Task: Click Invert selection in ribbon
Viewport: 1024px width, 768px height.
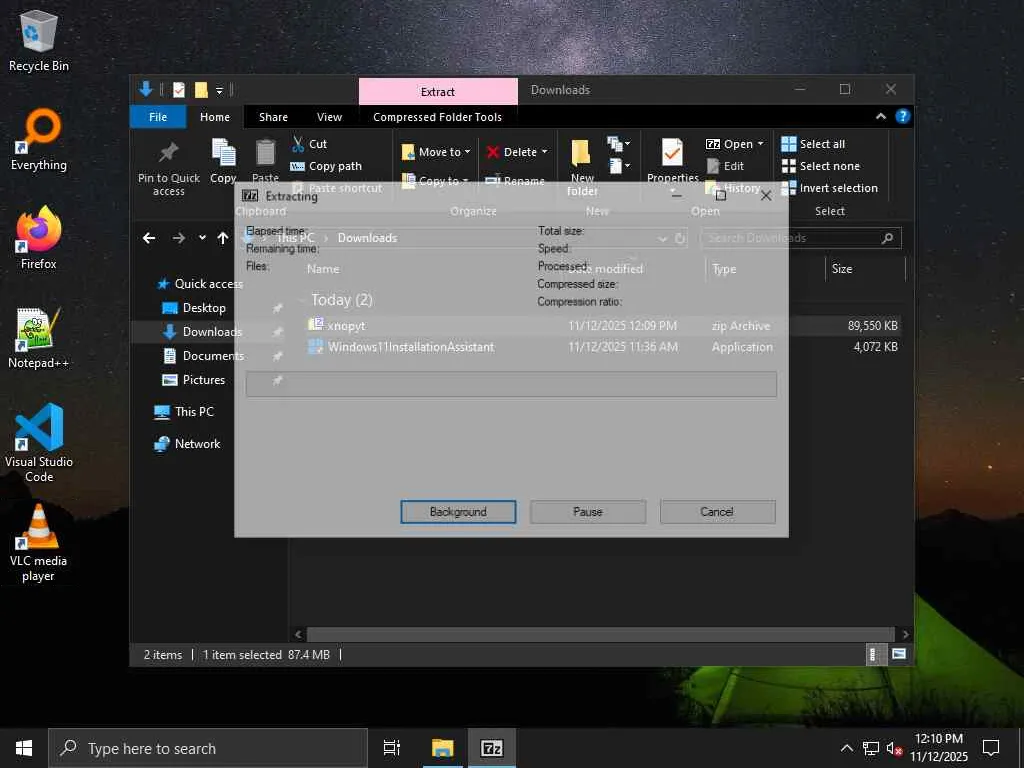Action: click(x=829, y=188)
